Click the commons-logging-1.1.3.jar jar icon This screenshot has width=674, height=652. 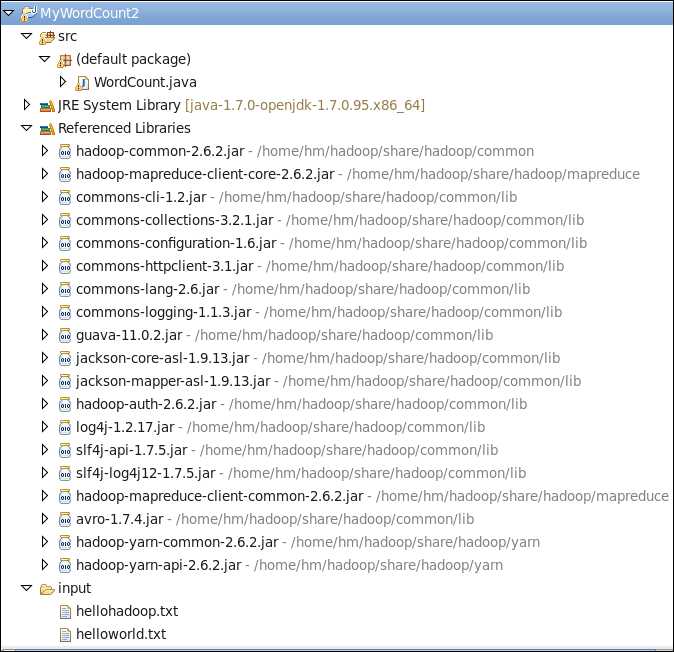click(x=65, y=312)
